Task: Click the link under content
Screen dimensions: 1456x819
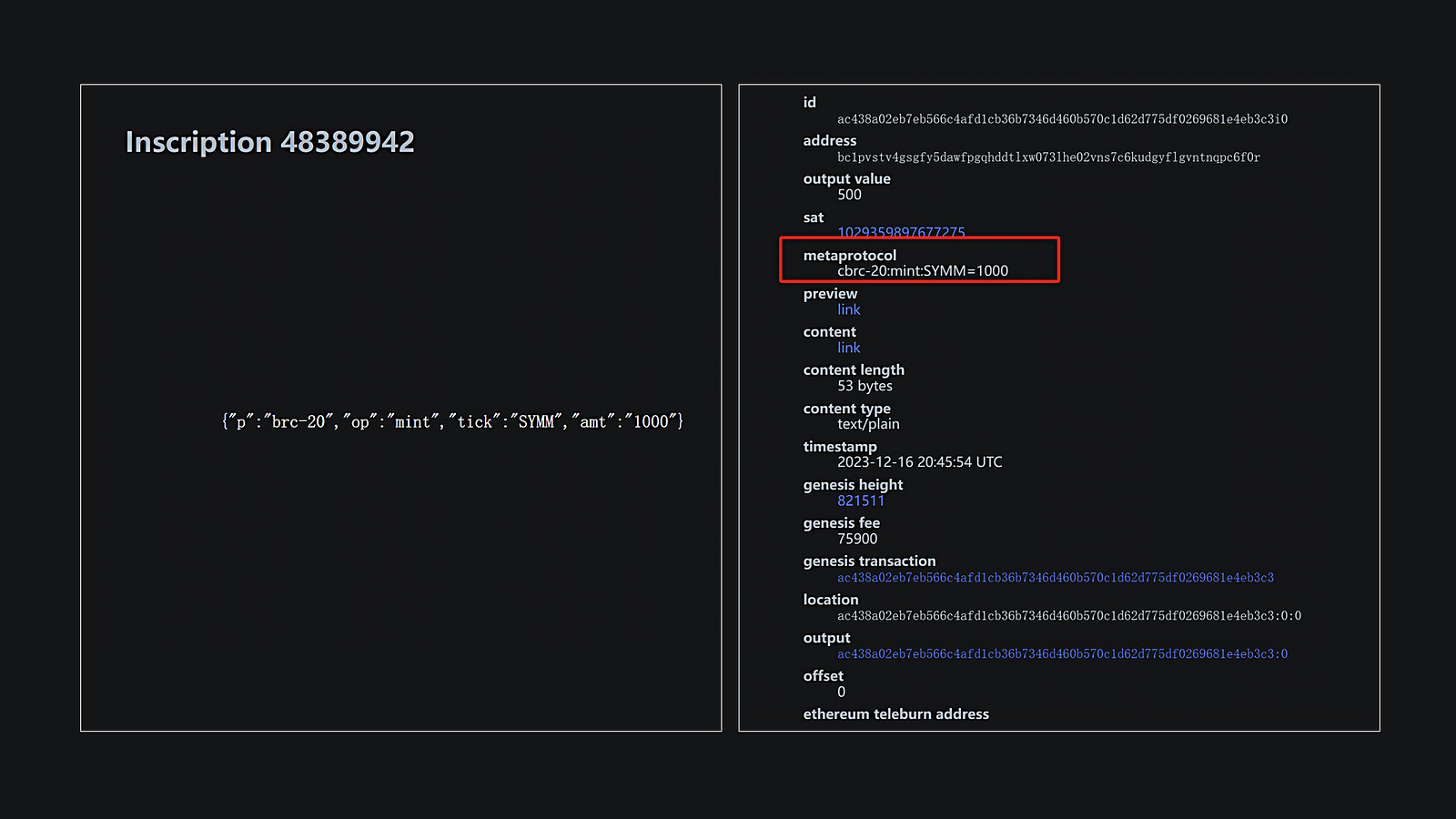Action: click(848, 348)
